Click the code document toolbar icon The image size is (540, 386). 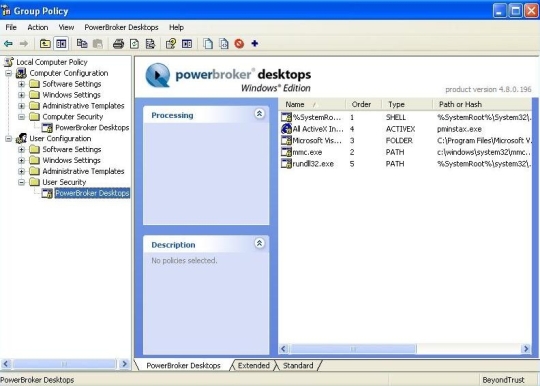(x=224, y=44)
